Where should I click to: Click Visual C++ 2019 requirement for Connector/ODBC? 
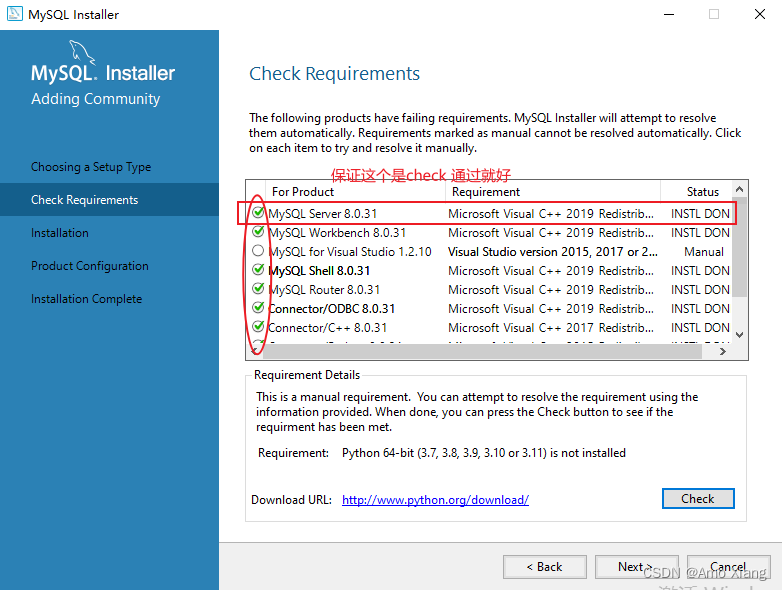(x=551, y=308)
